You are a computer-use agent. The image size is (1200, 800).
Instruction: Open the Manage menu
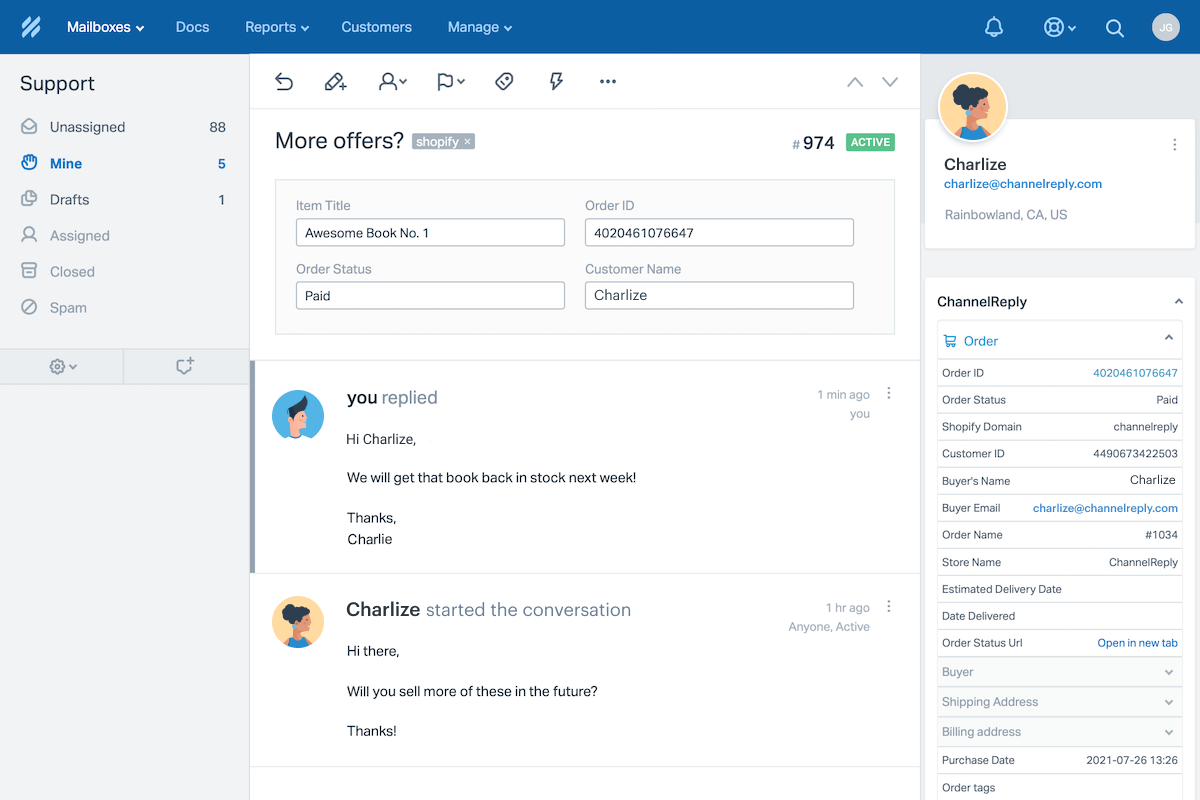480,27
